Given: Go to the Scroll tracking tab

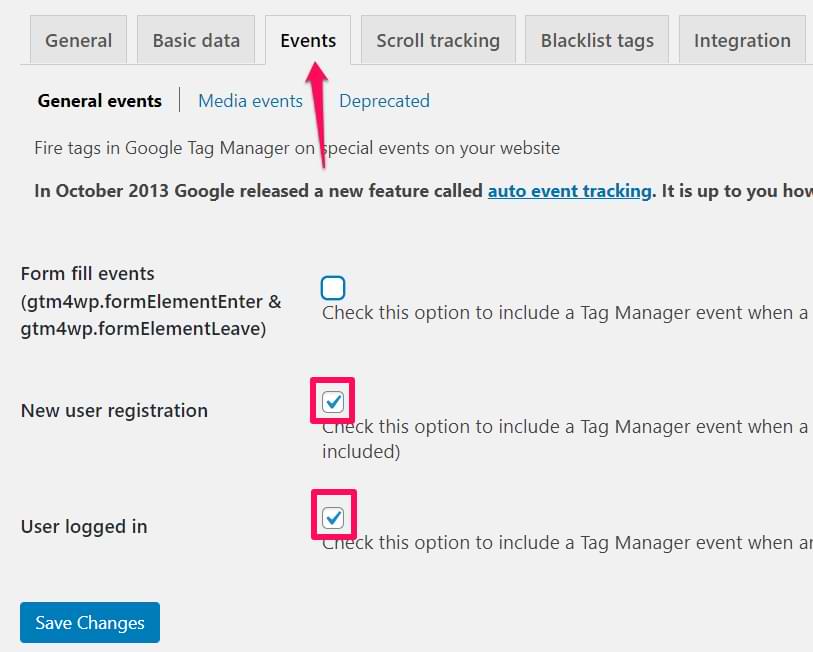Looking at the screenshot, I should tap(438, 41).
